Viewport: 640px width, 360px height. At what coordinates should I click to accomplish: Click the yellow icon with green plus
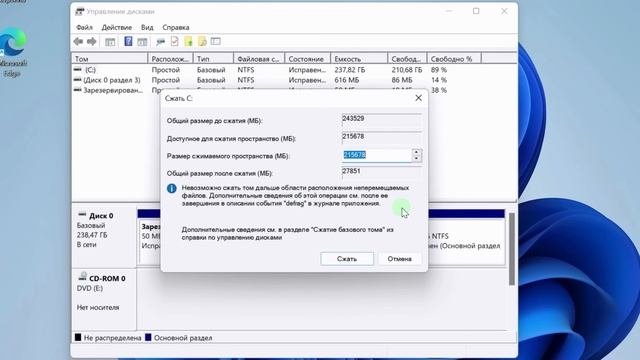click(x=188, y=41)
